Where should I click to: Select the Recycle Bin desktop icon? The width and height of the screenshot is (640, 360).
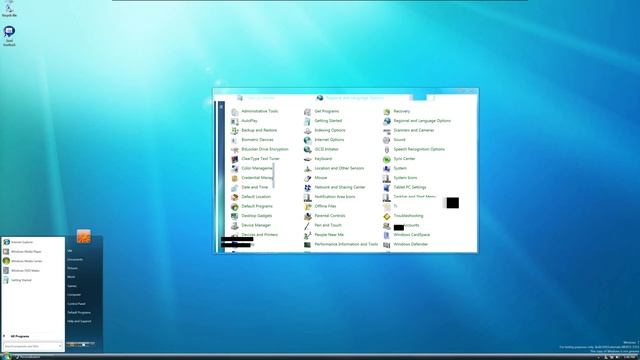(9, 9)
